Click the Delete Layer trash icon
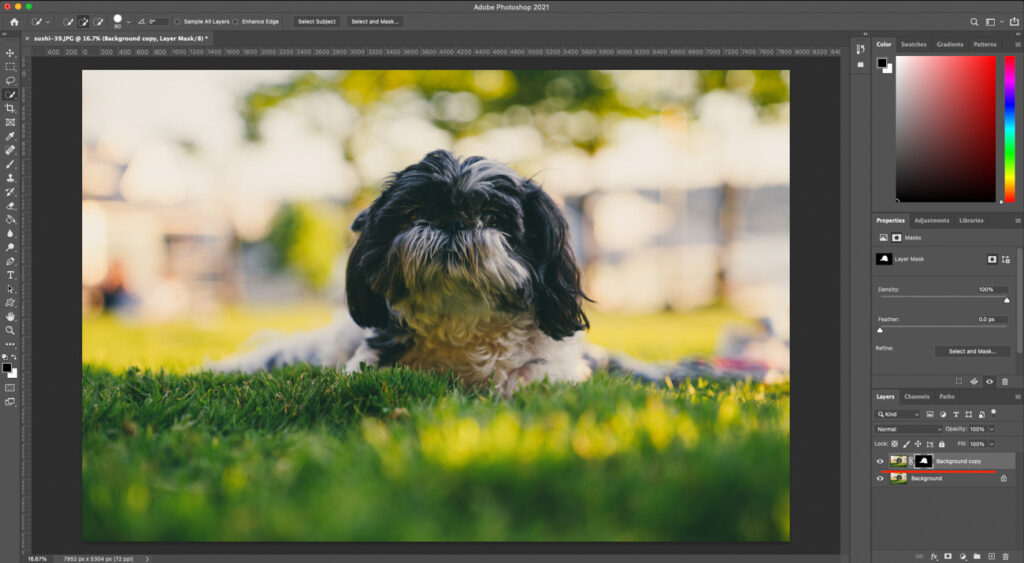1024x563 pixels. click(x=1006, y=556)
